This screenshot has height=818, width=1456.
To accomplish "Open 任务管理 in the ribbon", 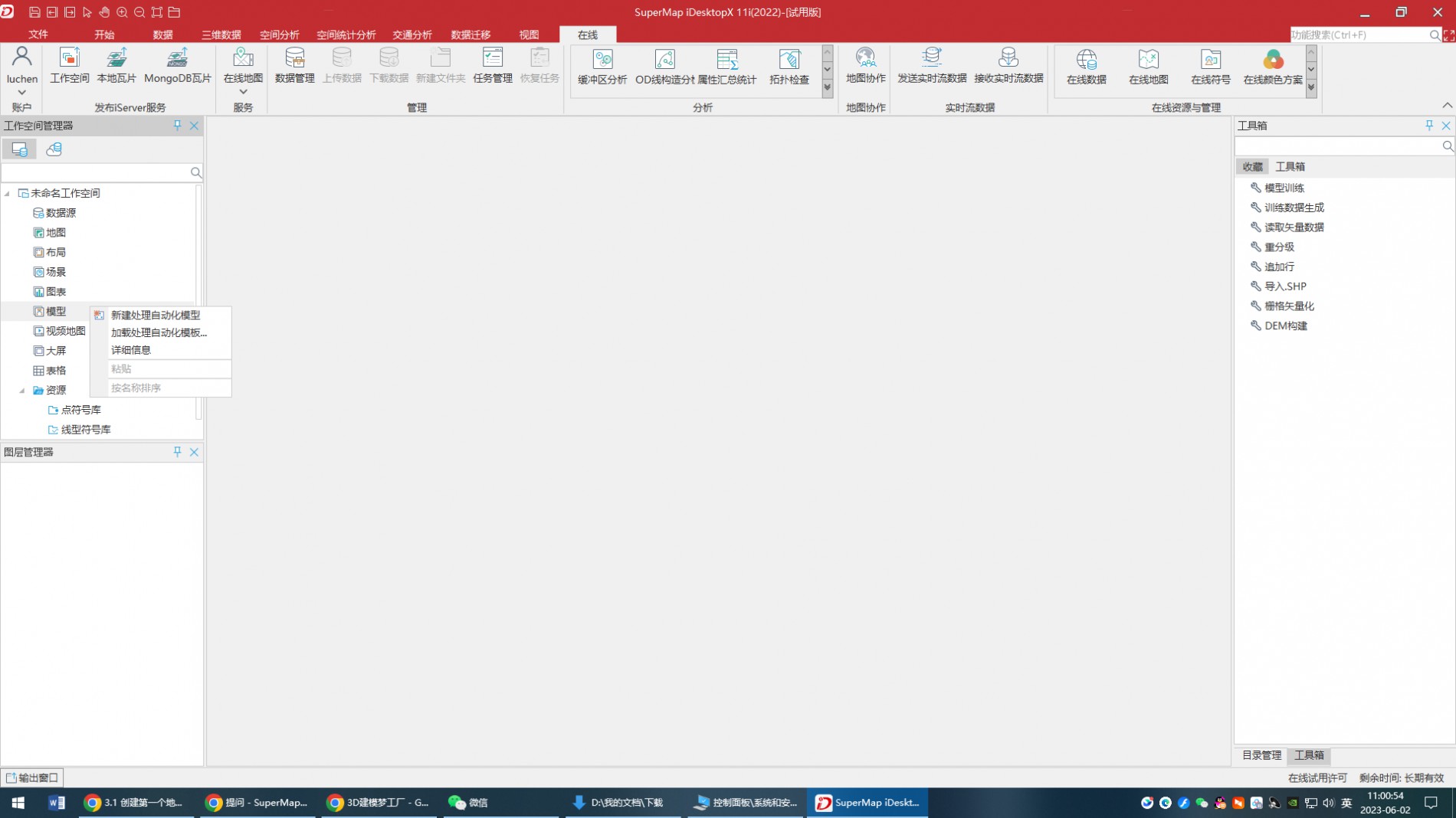I will click(493, 64).
